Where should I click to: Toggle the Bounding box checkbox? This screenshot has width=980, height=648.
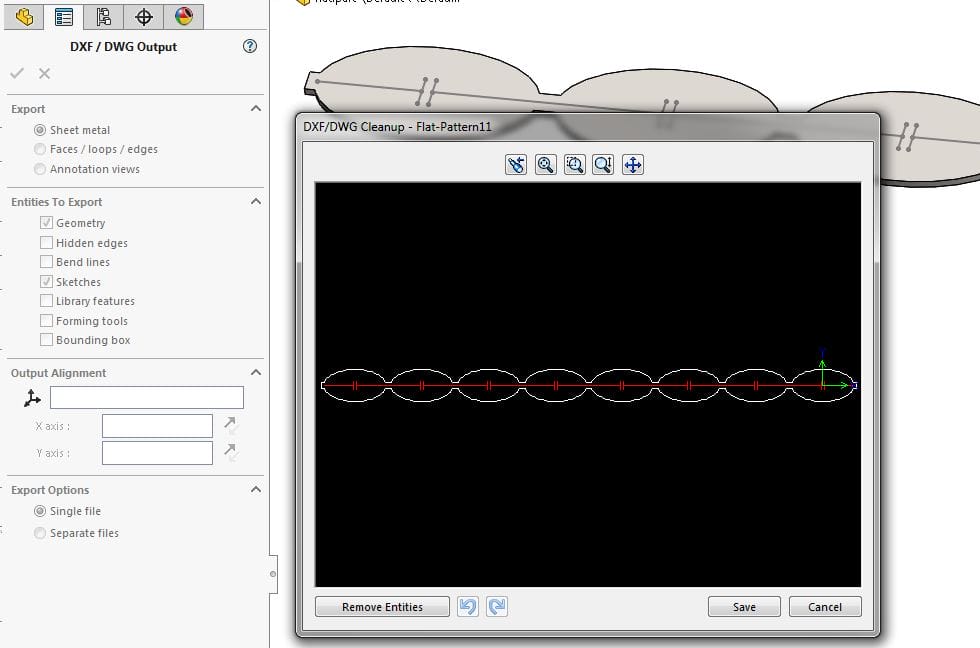[47, 340]
